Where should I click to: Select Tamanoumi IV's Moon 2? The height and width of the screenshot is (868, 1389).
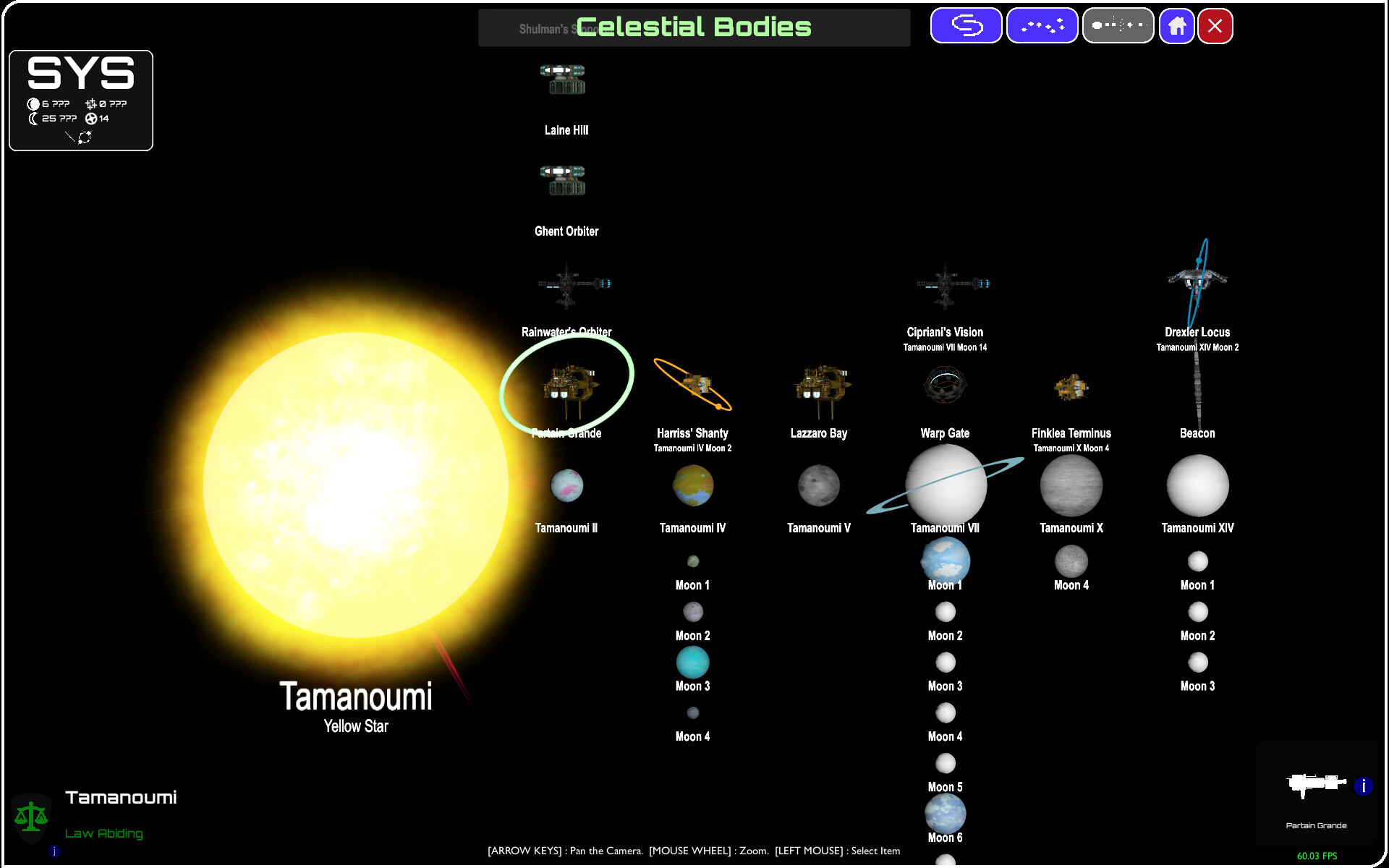click(693, 612)
